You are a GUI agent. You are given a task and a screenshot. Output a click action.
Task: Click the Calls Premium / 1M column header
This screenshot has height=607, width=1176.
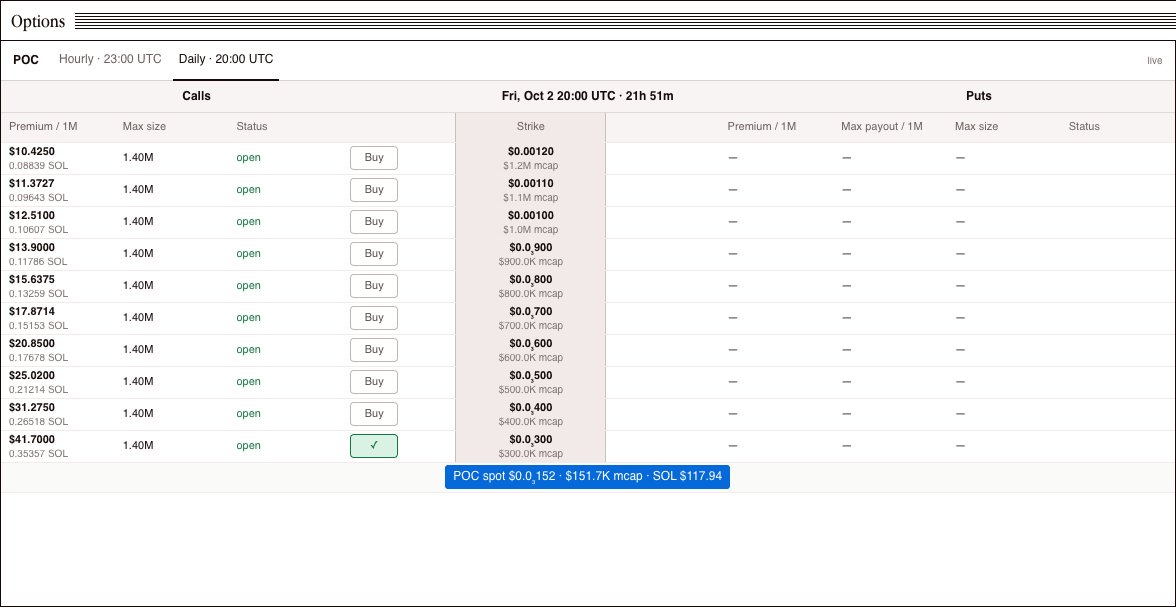click(43, 126)
